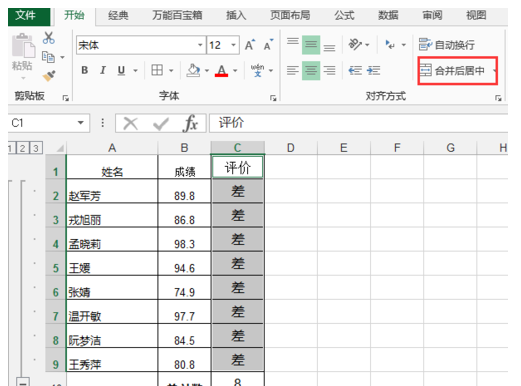Open the font name 宋体 combo box

point(140,45)
